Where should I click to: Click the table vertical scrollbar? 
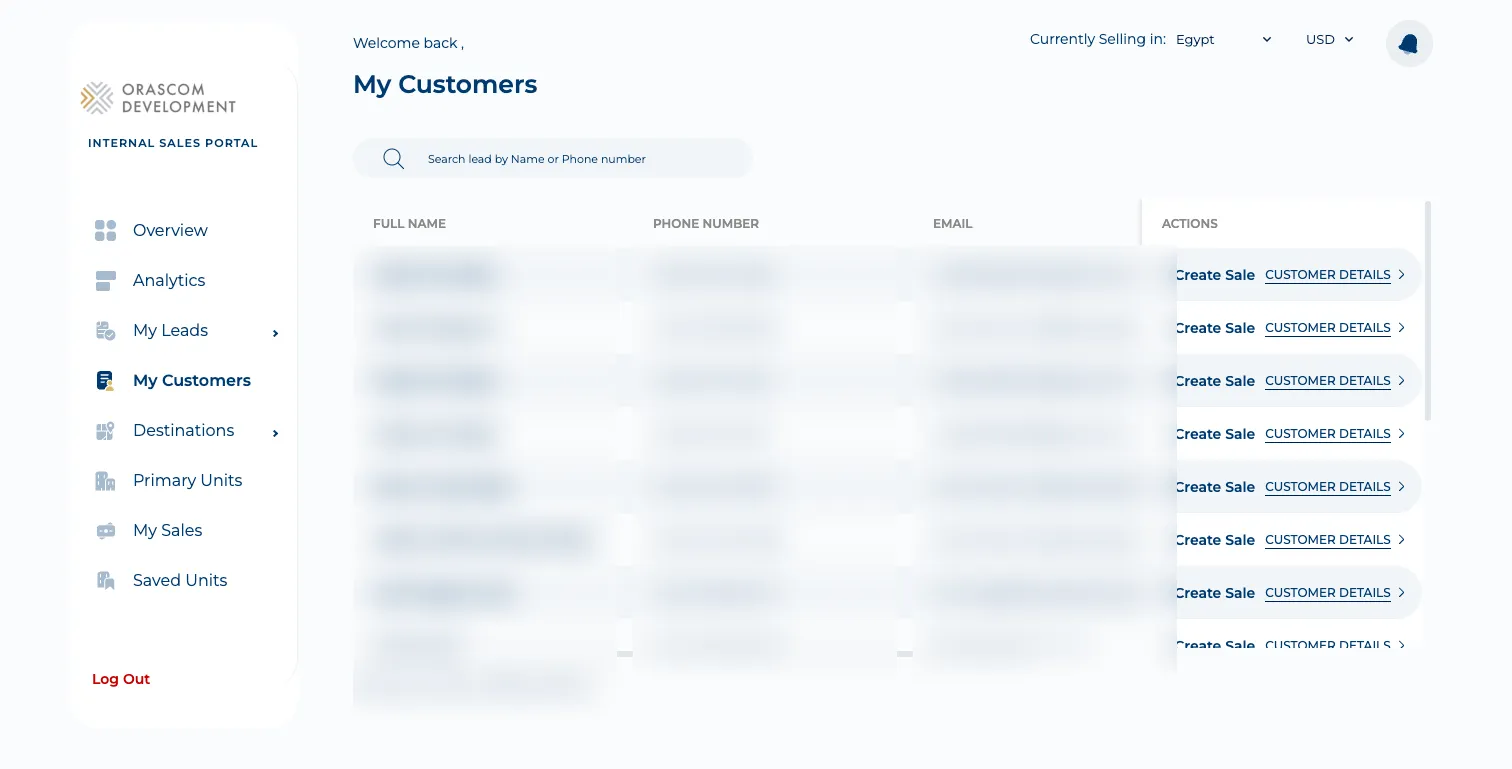coord(1428,311)
